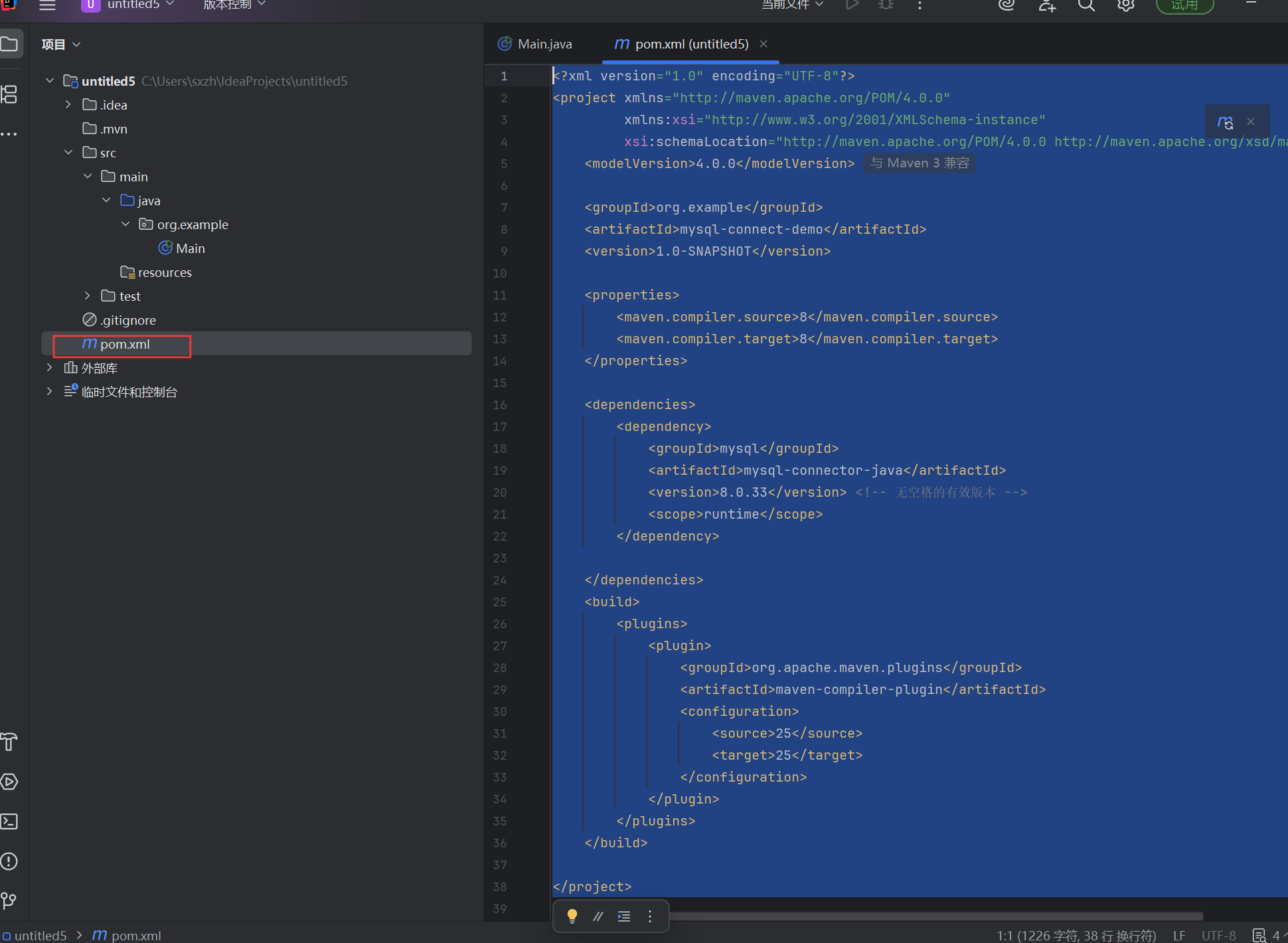Dismiss the Maven reload popup
Image resolution: width=1288 pixels, height=943 pixels.
click(1251, 122)
